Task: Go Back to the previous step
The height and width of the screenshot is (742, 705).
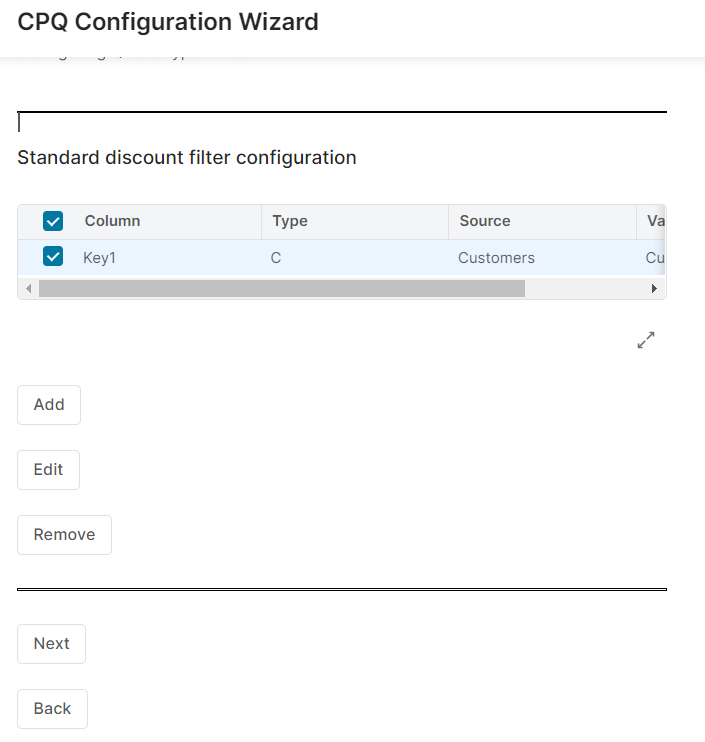Action: [x=52, y=709]
